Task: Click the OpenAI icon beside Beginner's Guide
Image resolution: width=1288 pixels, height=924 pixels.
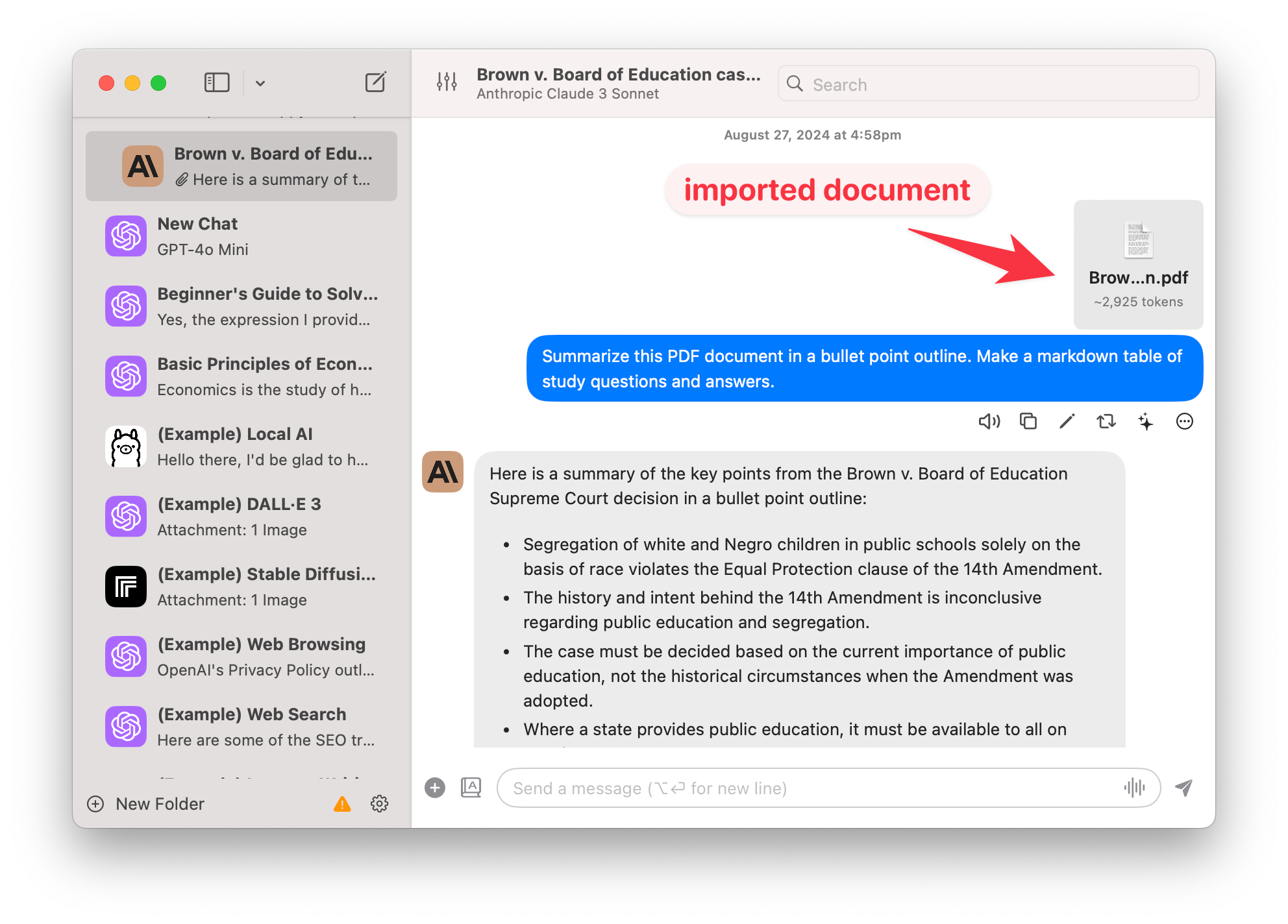Action: click(126, 306)
